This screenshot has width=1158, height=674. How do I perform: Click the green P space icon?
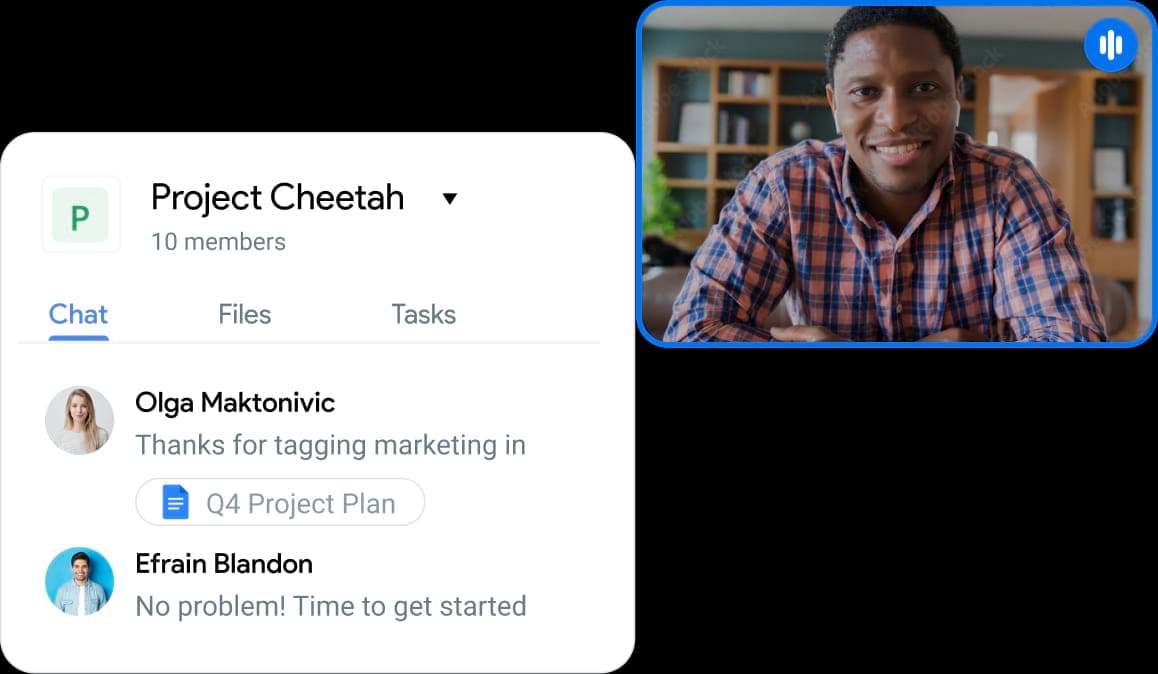coord(80,215)
